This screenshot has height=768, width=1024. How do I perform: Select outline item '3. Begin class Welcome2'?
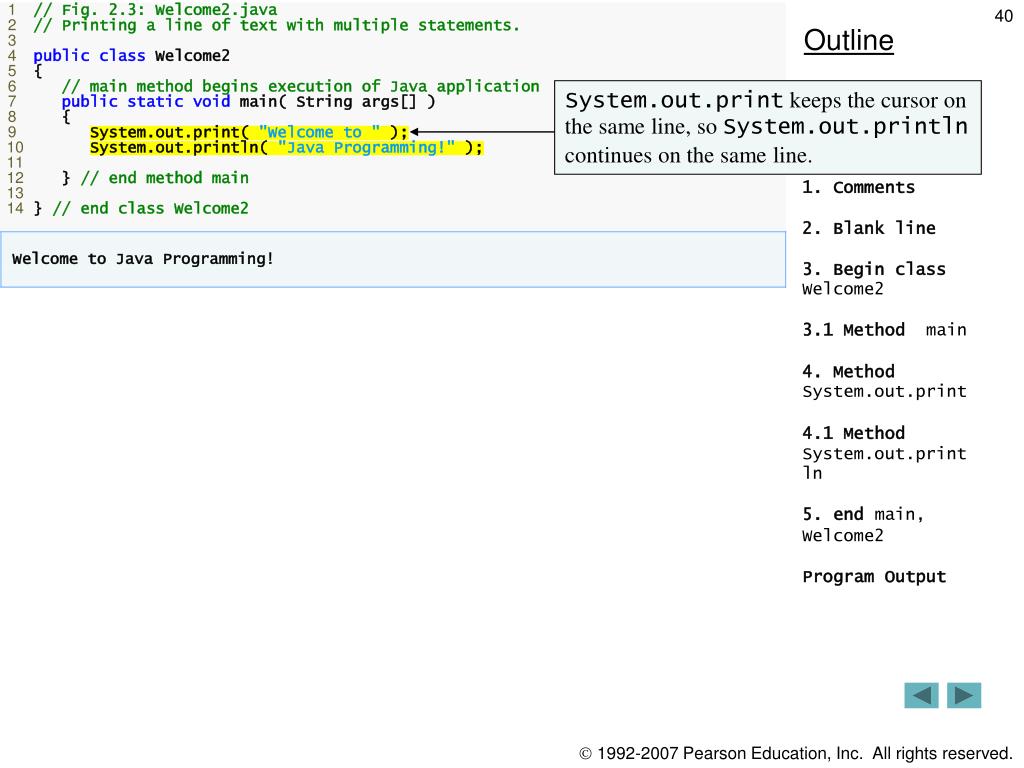(874, 279)
